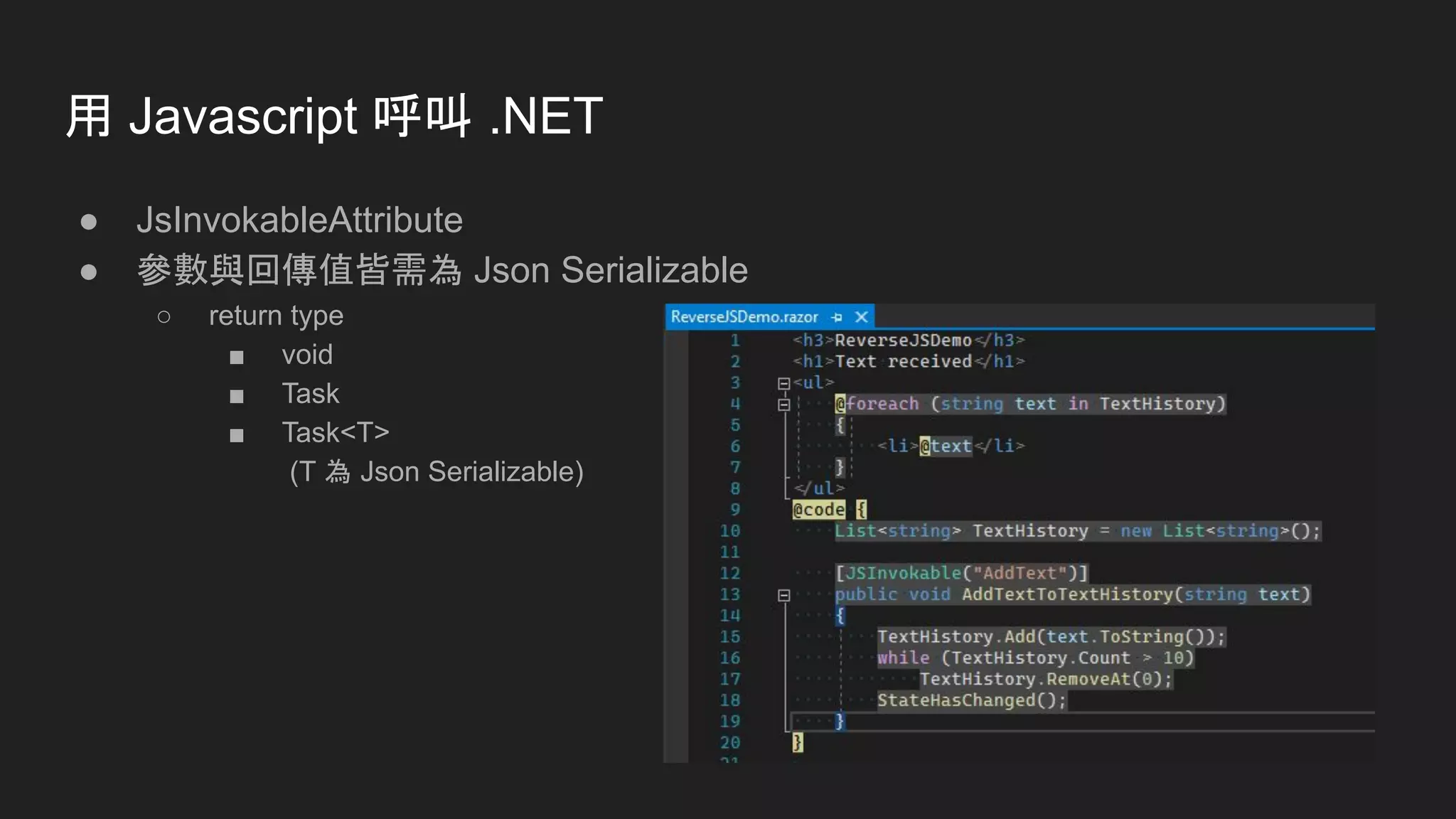Click the 'JsInvokableAttribute' bullet text
The image size is (1456, 819).
point(299,220)
